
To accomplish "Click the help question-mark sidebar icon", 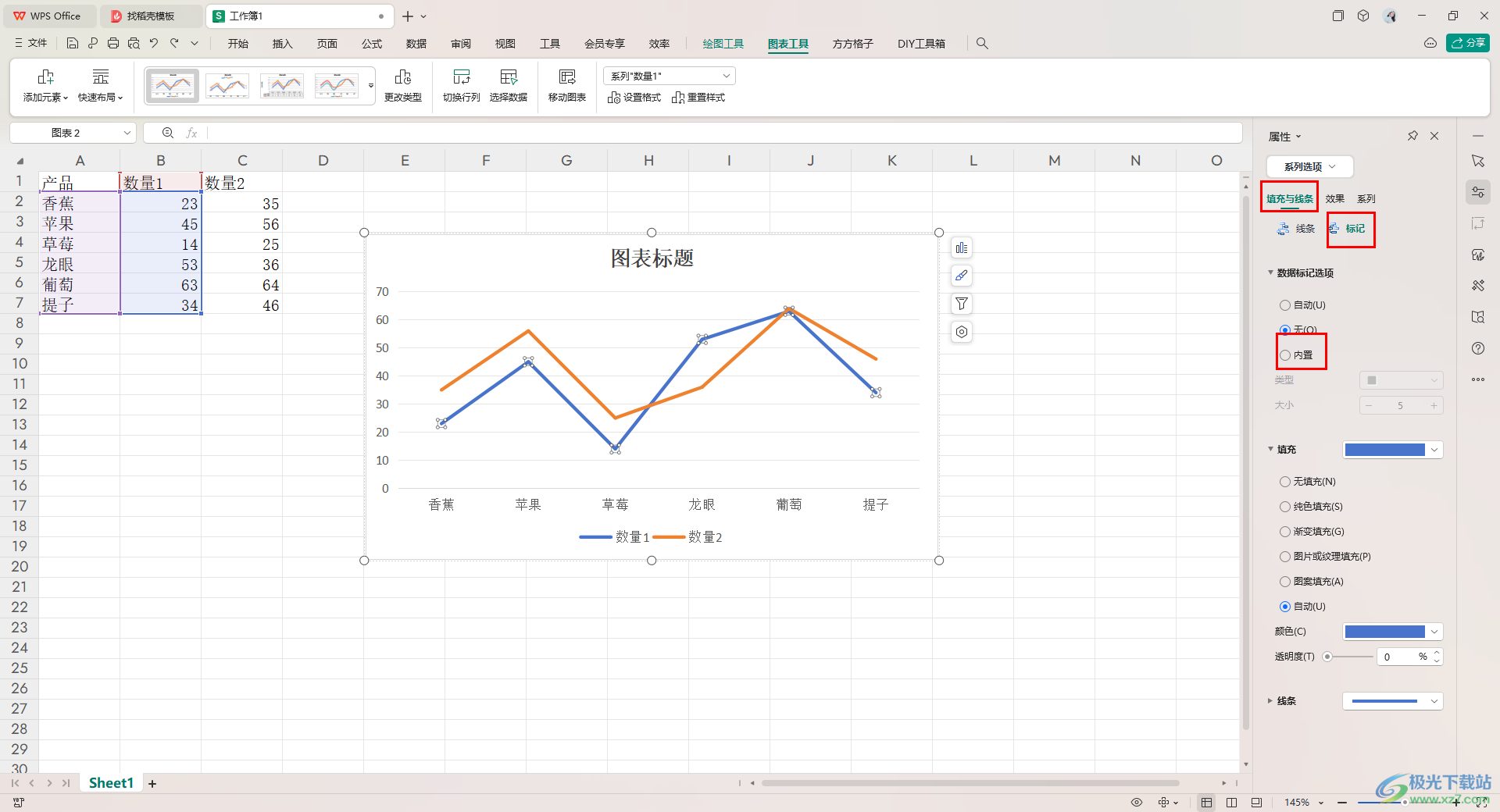I will (1478, 348).
